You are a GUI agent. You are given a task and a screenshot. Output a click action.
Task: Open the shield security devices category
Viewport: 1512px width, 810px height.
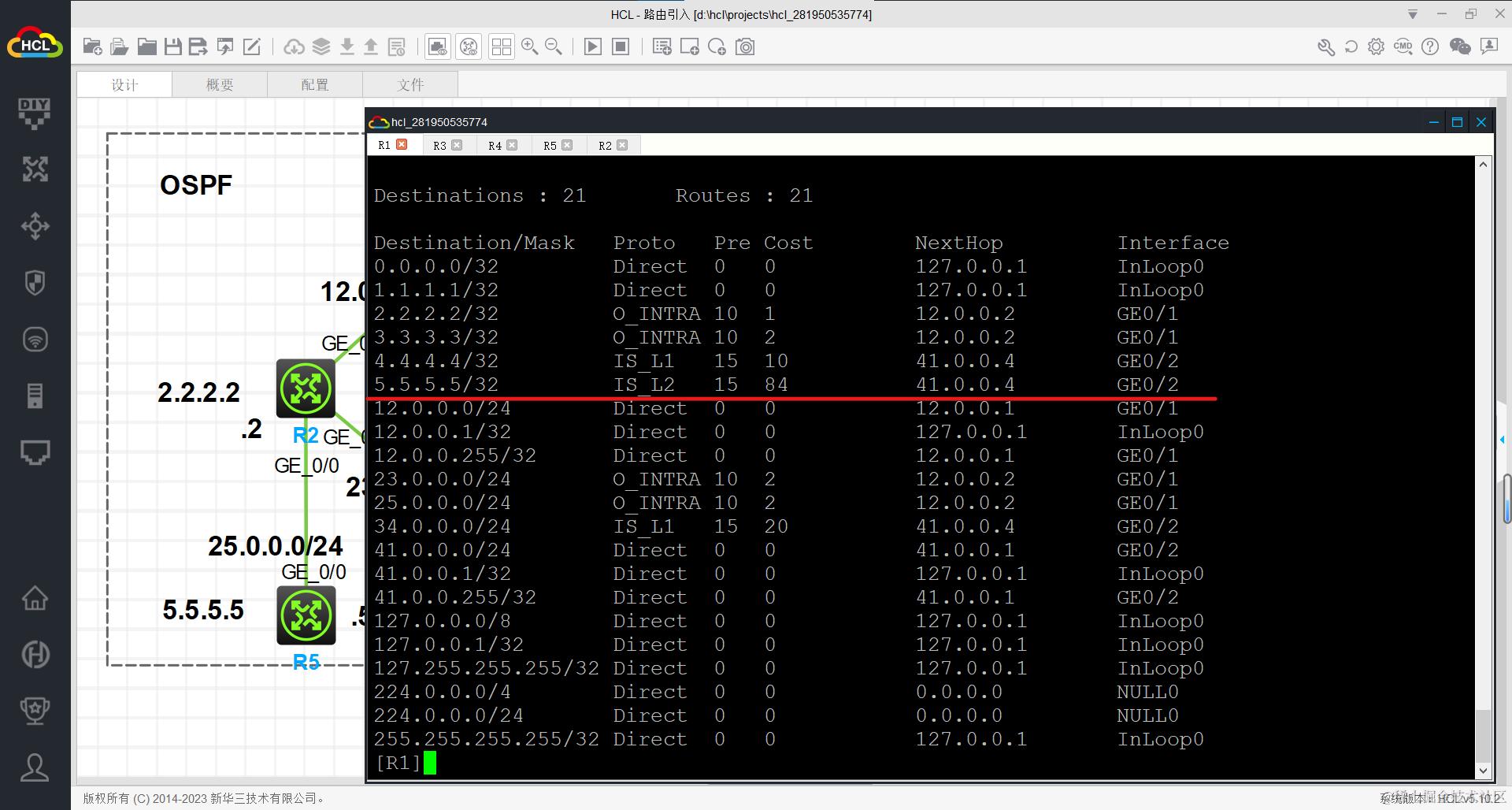pos(35,283)
